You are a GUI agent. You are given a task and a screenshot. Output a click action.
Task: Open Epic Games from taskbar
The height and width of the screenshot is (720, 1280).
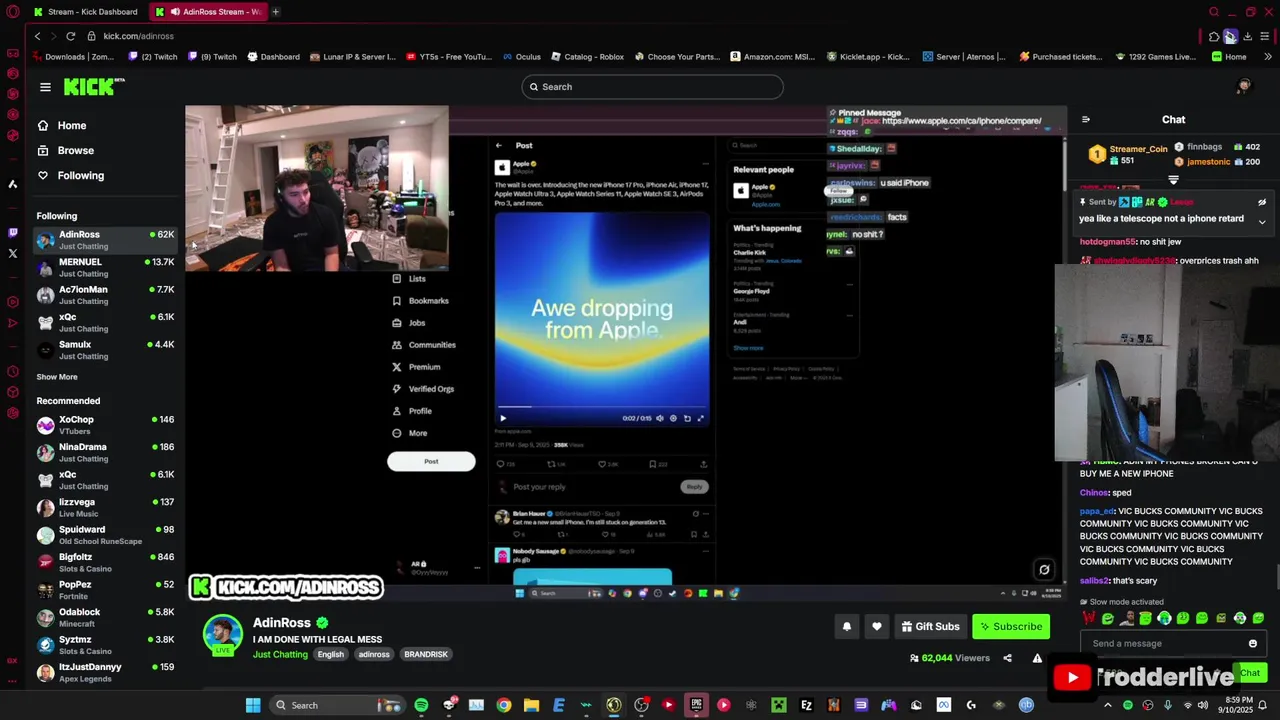[x=696, y=705]
